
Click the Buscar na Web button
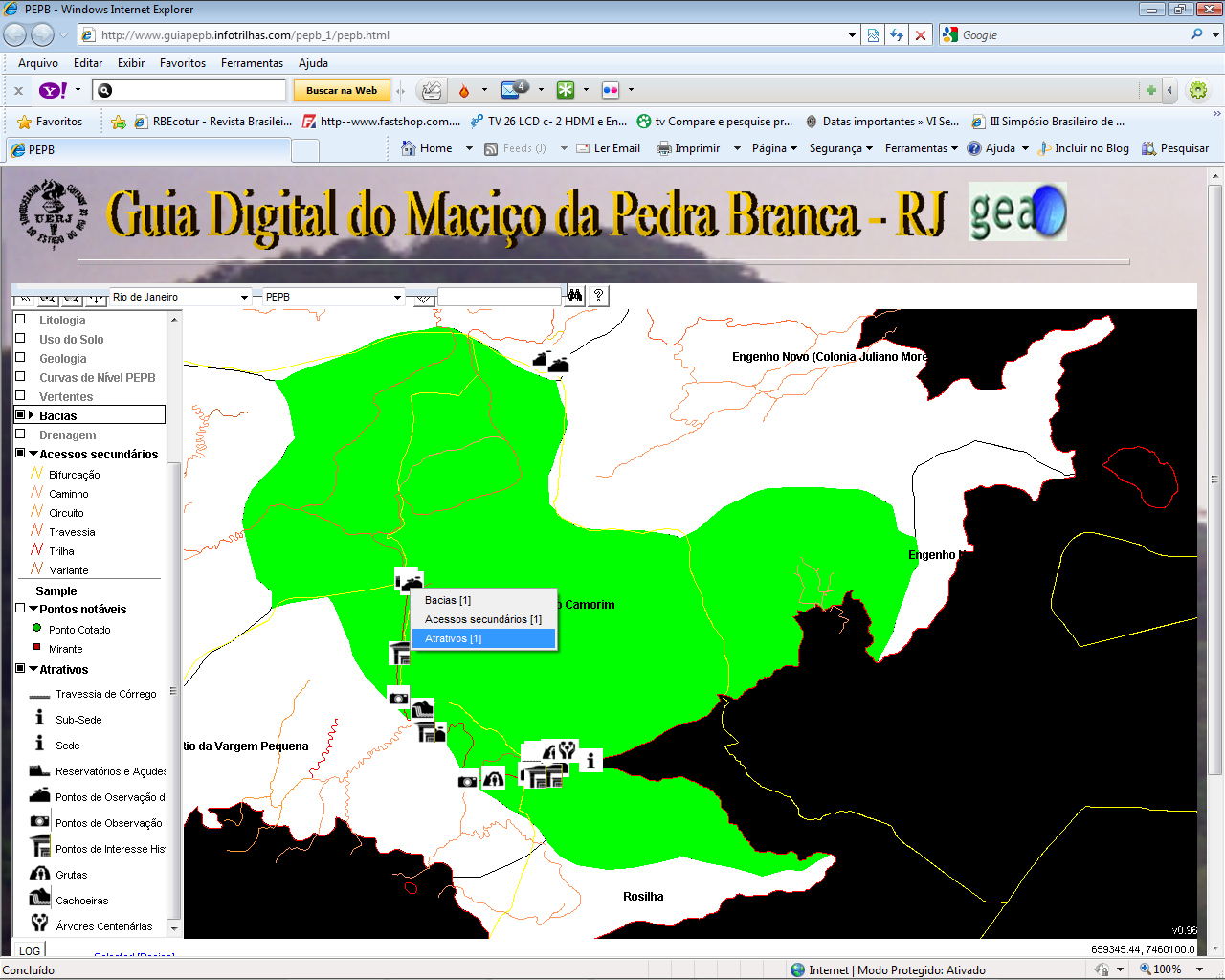pos(342,90)
